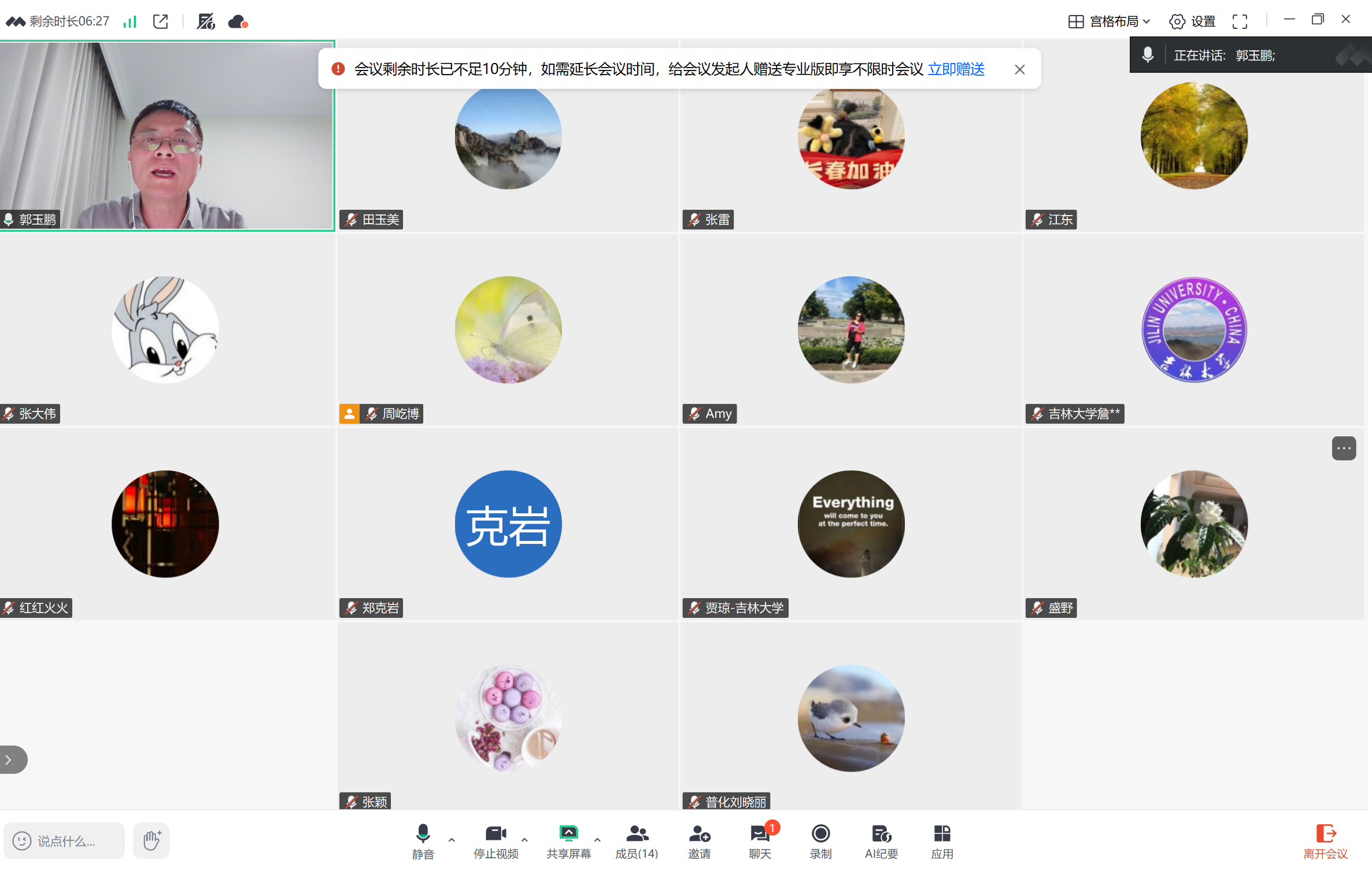Screen dimensions: 1372x875
Task: Open the Settings menu
Action: [1192, 22]
